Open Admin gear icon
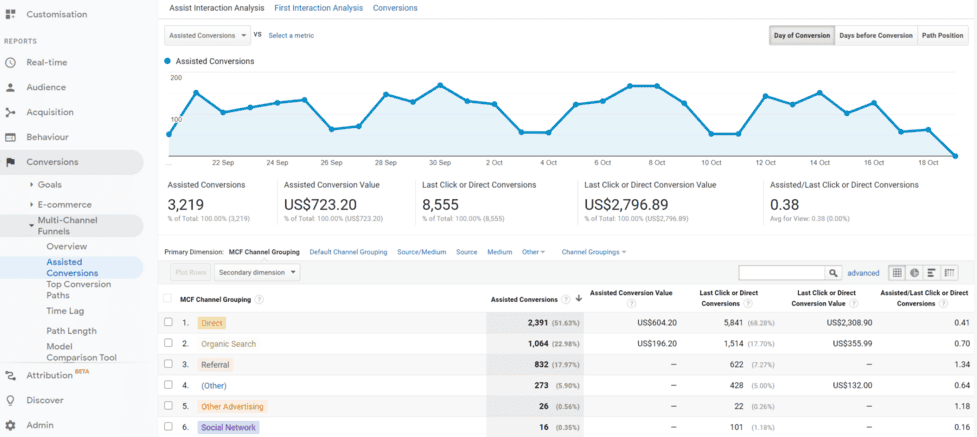Image resolution: width=977 pixels, height=437 pixels. [10, 425]
